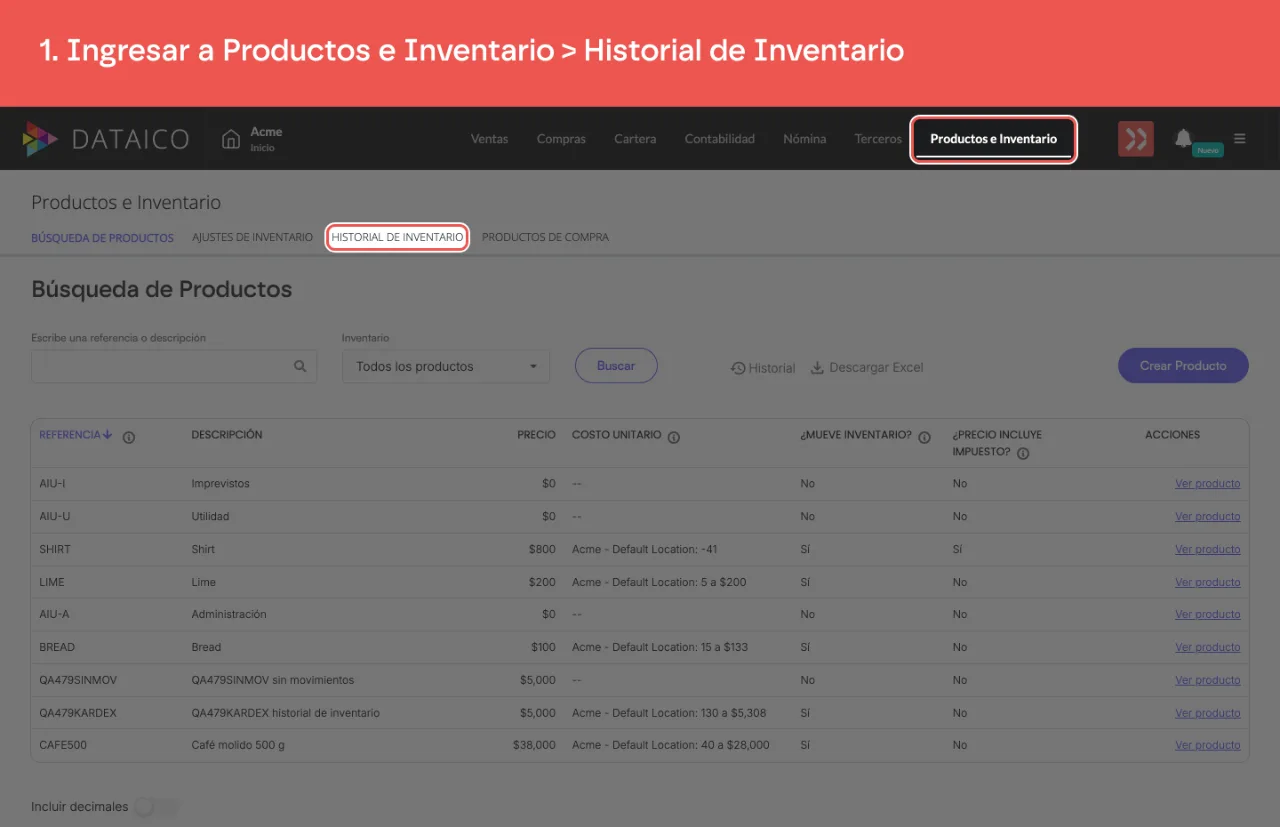The height and width of the screenshot is (827, 1280).
Task: Click Ver producto for LIME
Action: pos(1207,583)
